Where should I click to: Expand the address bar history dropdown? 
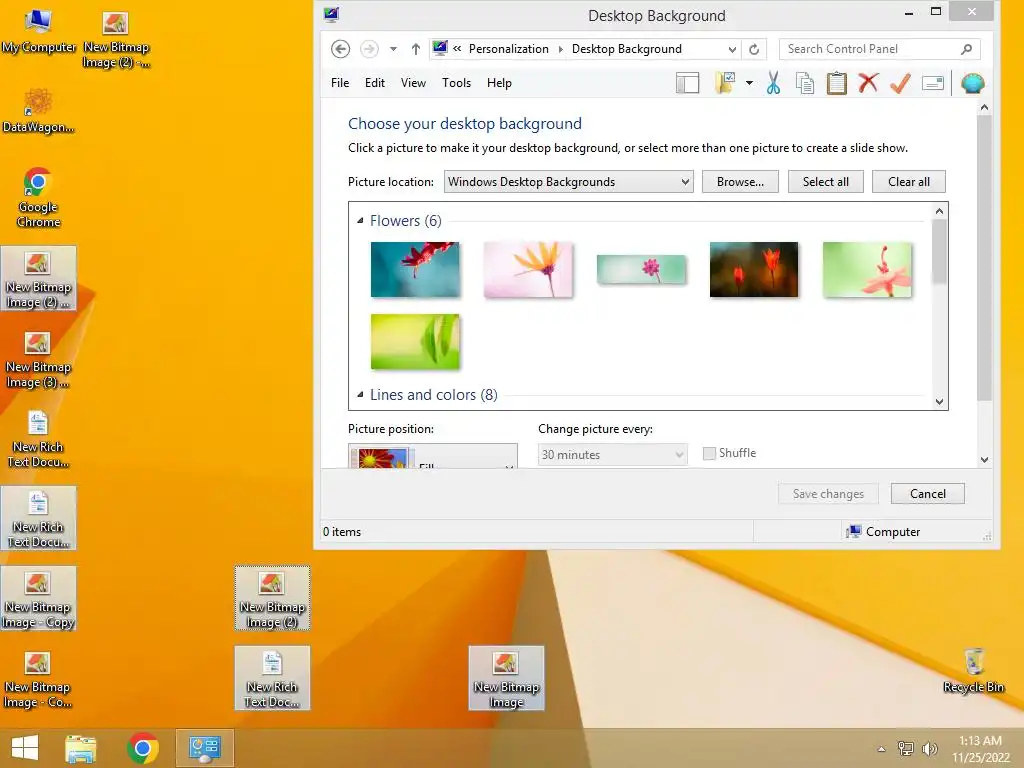coord(732,50)
